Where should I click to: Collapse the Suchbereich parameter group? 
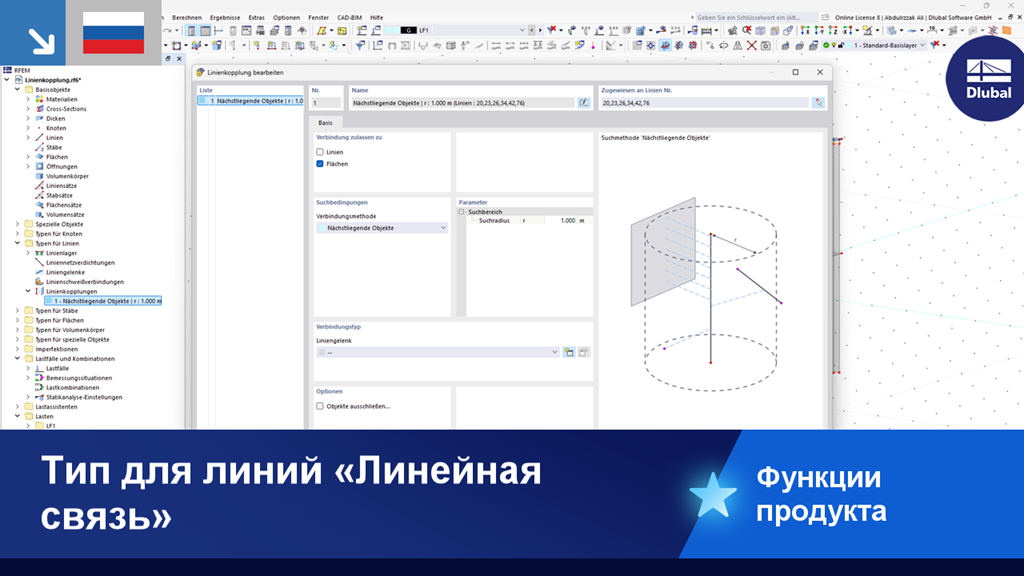[461, 212]
